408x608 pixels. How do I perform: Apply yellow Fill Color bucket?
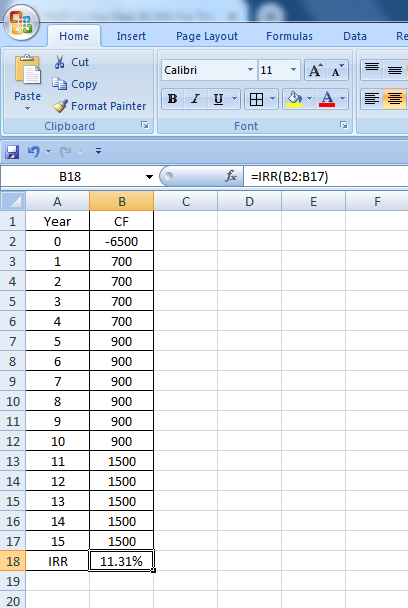tap(294, 99)
